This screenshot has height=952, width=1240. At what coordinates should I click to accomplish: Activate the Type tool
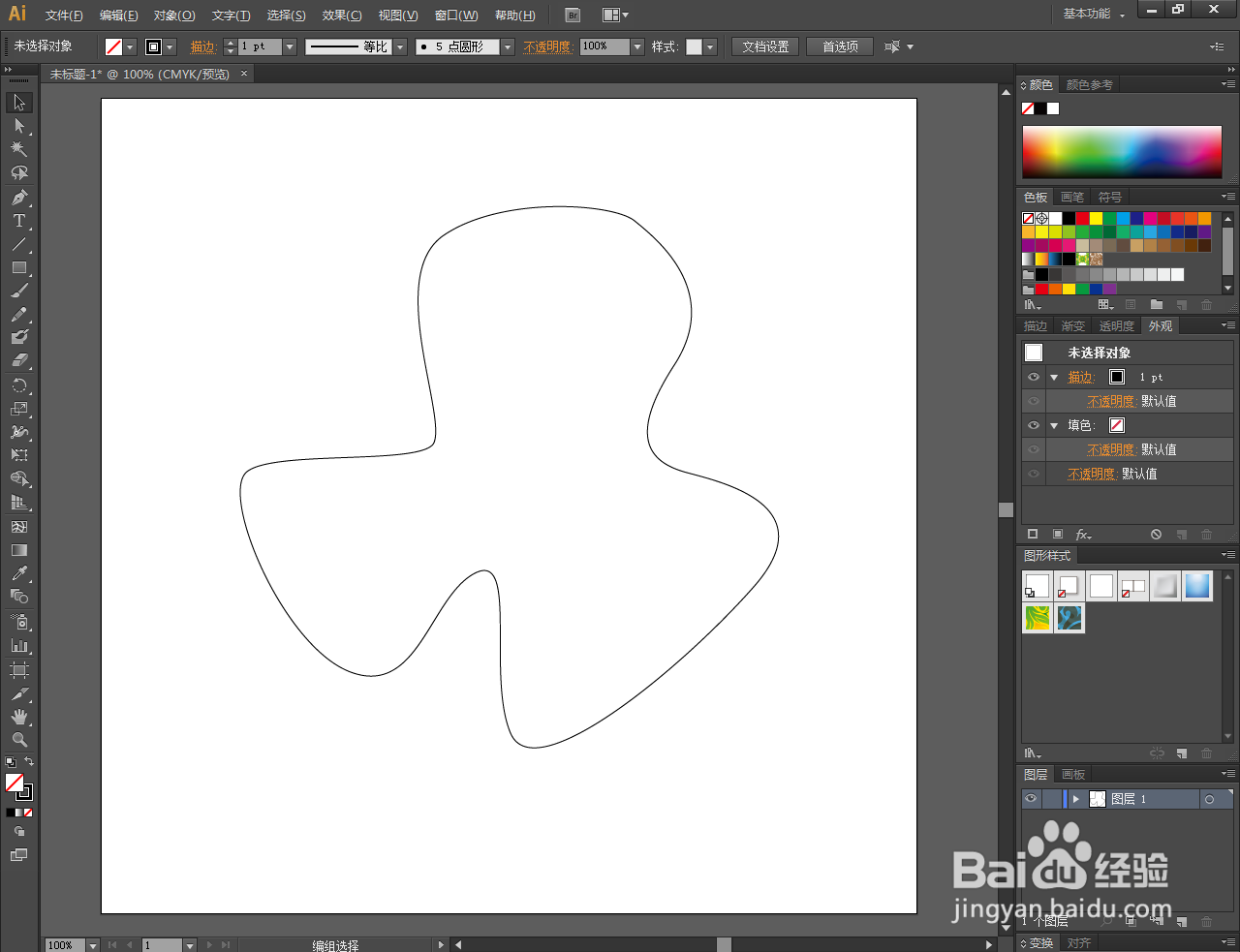(x=18, y=221)
